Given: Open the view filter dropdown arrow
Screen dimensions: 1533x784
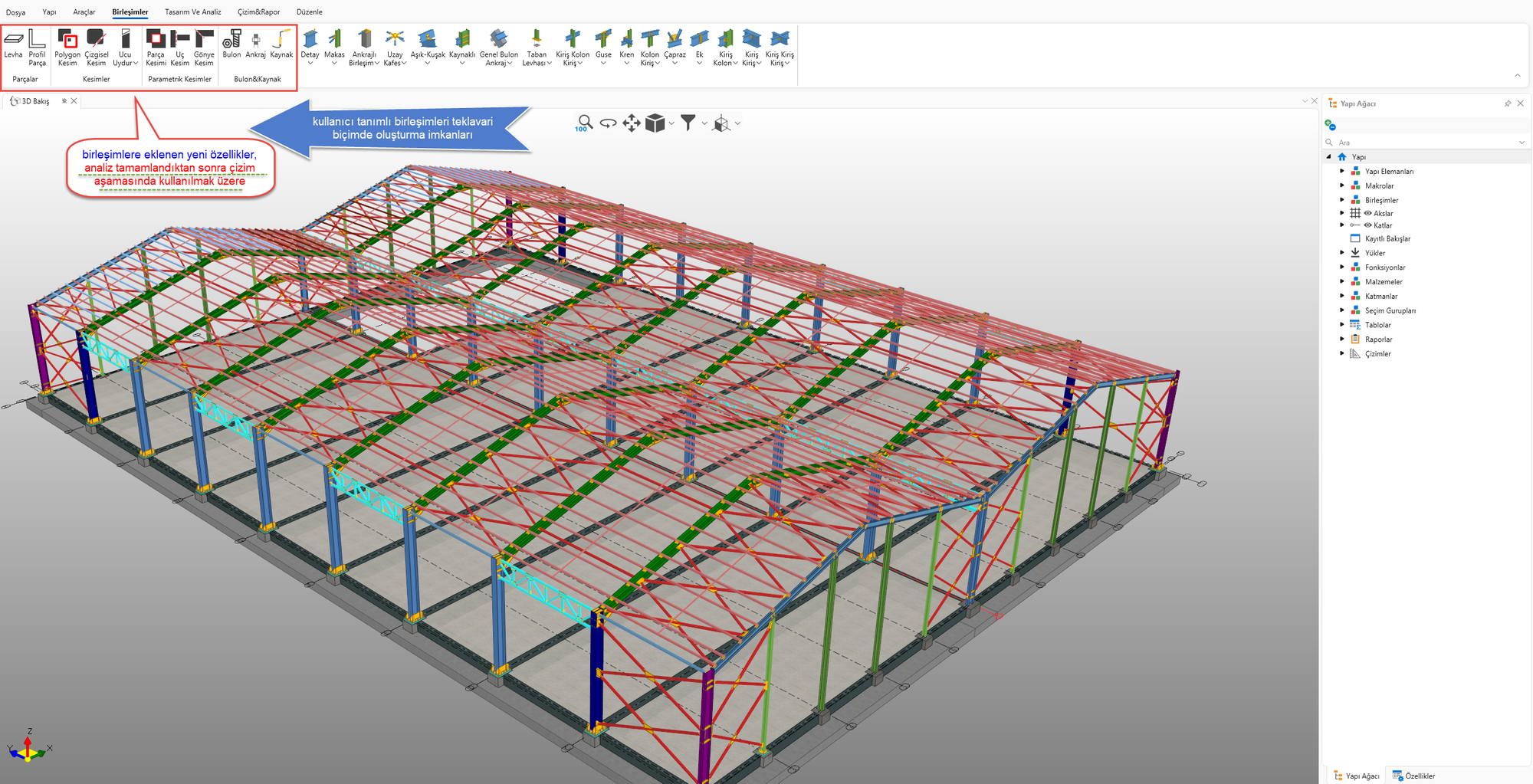Looking at the screenshot, I should tap(704, 123).
